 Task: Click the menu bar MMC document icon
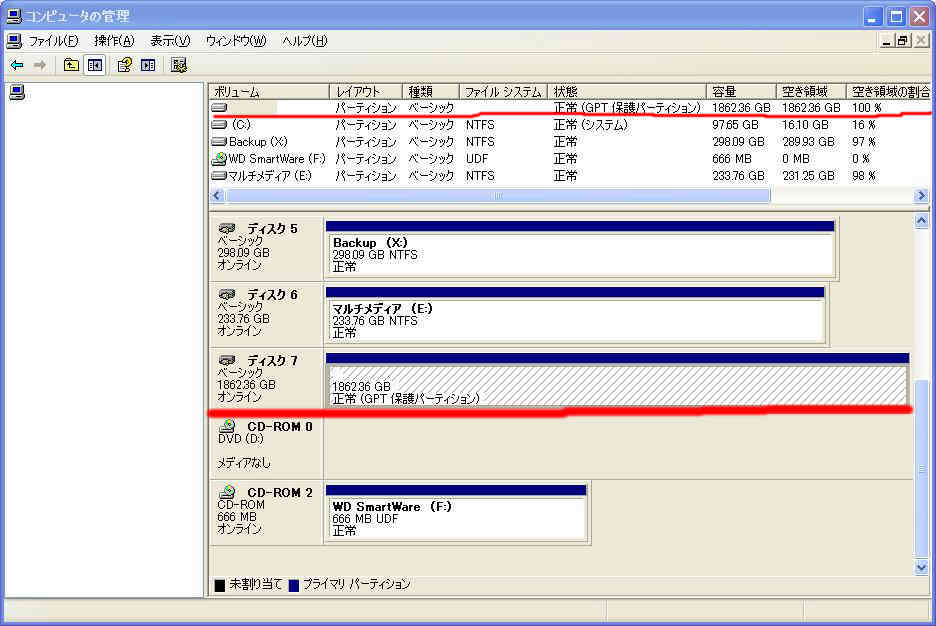14,41
